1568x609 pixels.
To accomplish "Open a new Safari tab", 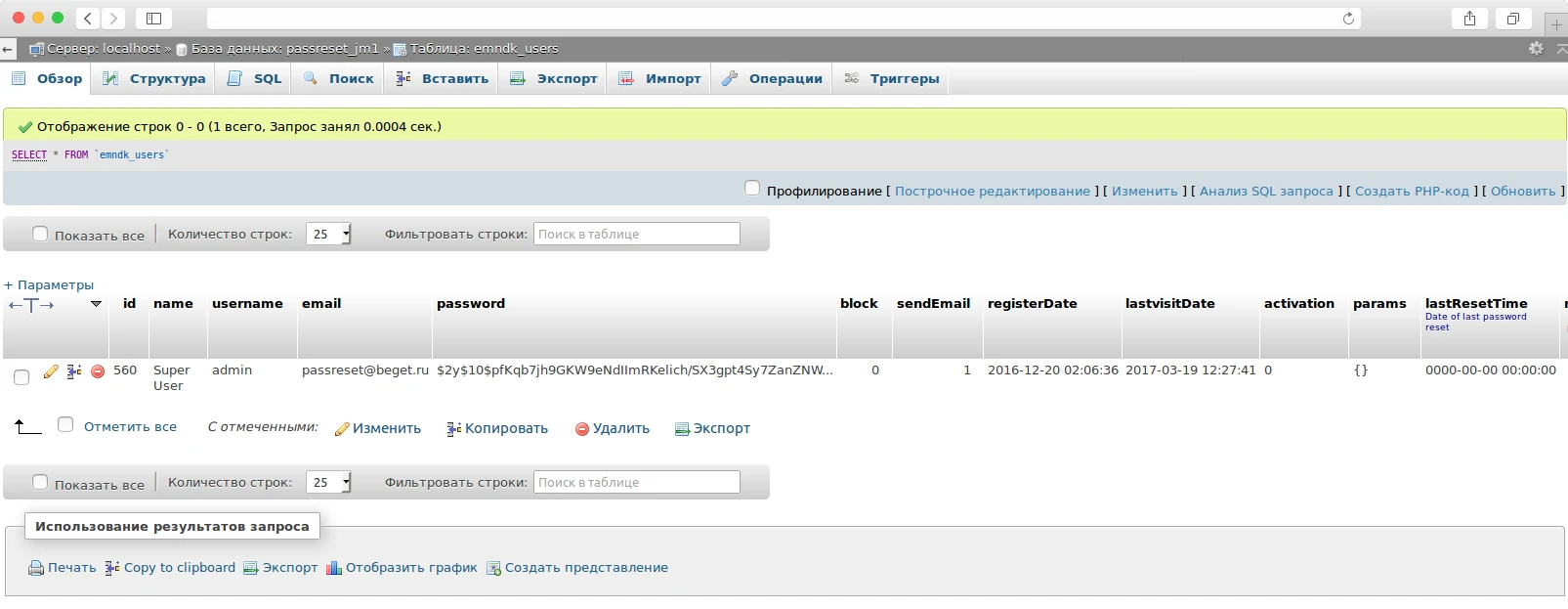I will tap(1556, 23).
